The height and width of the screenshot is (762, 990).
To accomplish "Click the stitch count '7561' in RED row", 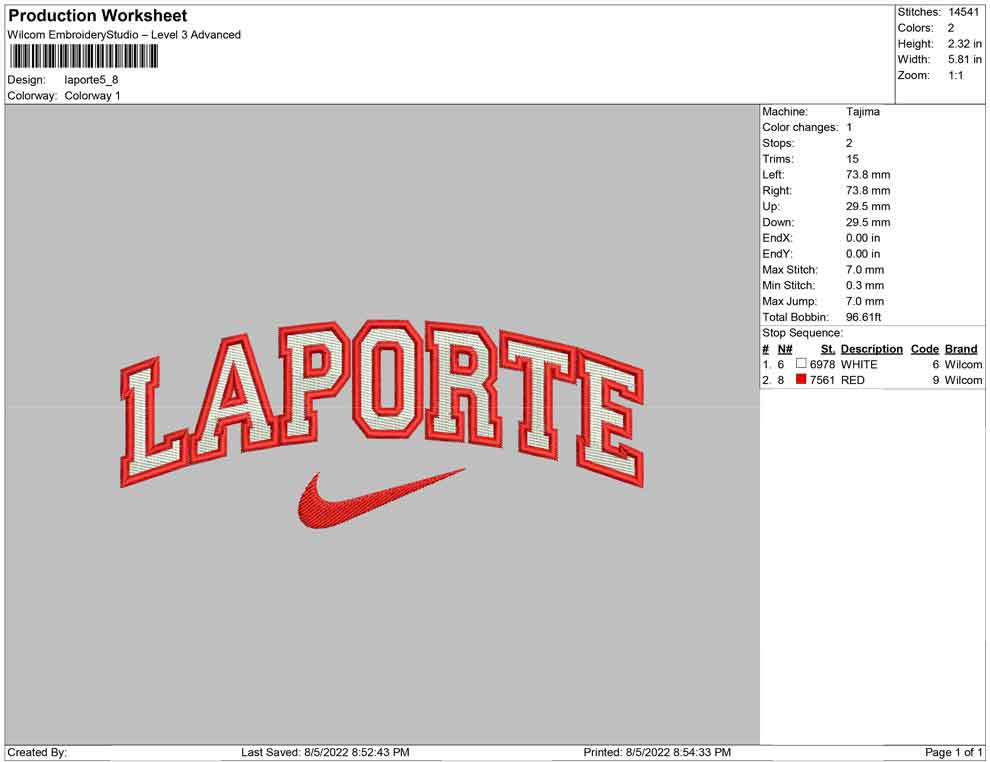I will [822, 380].
